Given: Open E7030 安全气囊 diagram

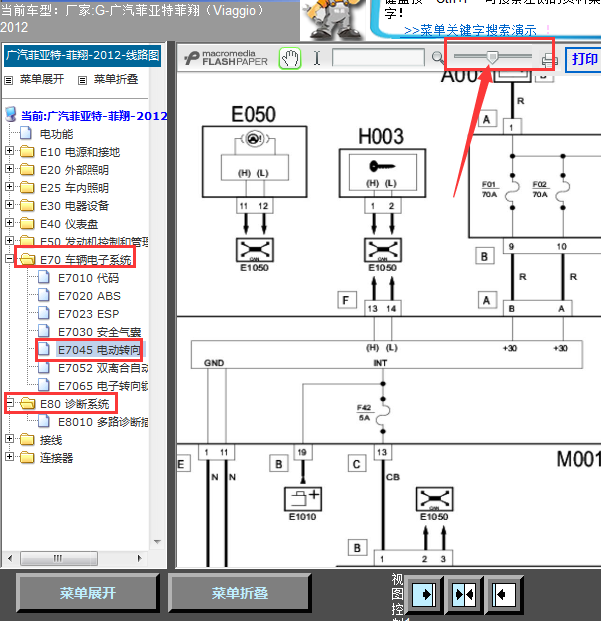Looking at the screenshot, I should pos(99,332).
